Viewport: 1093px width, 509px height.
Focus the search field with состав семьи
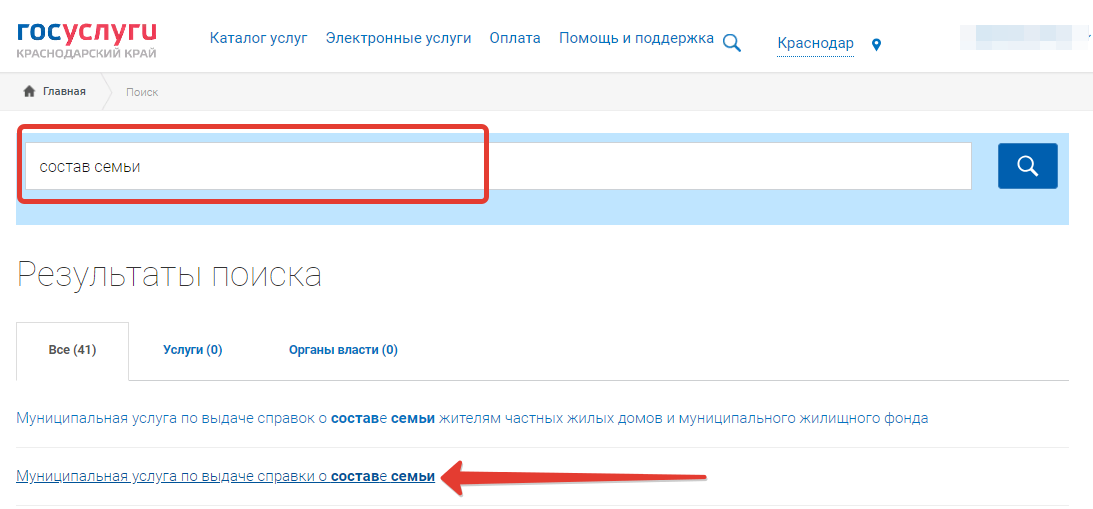pyautogui.click(x=498, y=166)
